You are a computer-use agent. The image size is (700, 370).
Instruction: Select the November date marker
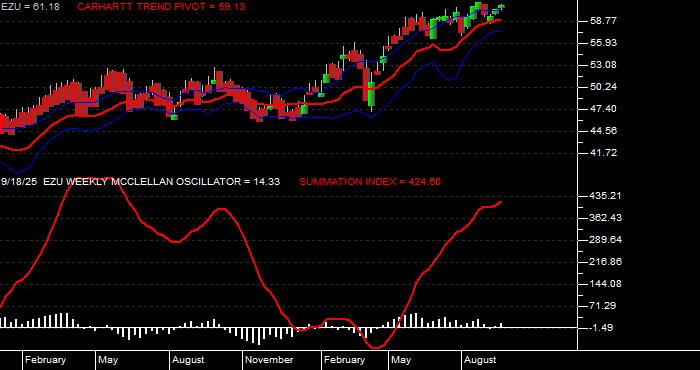click(269, 360)
